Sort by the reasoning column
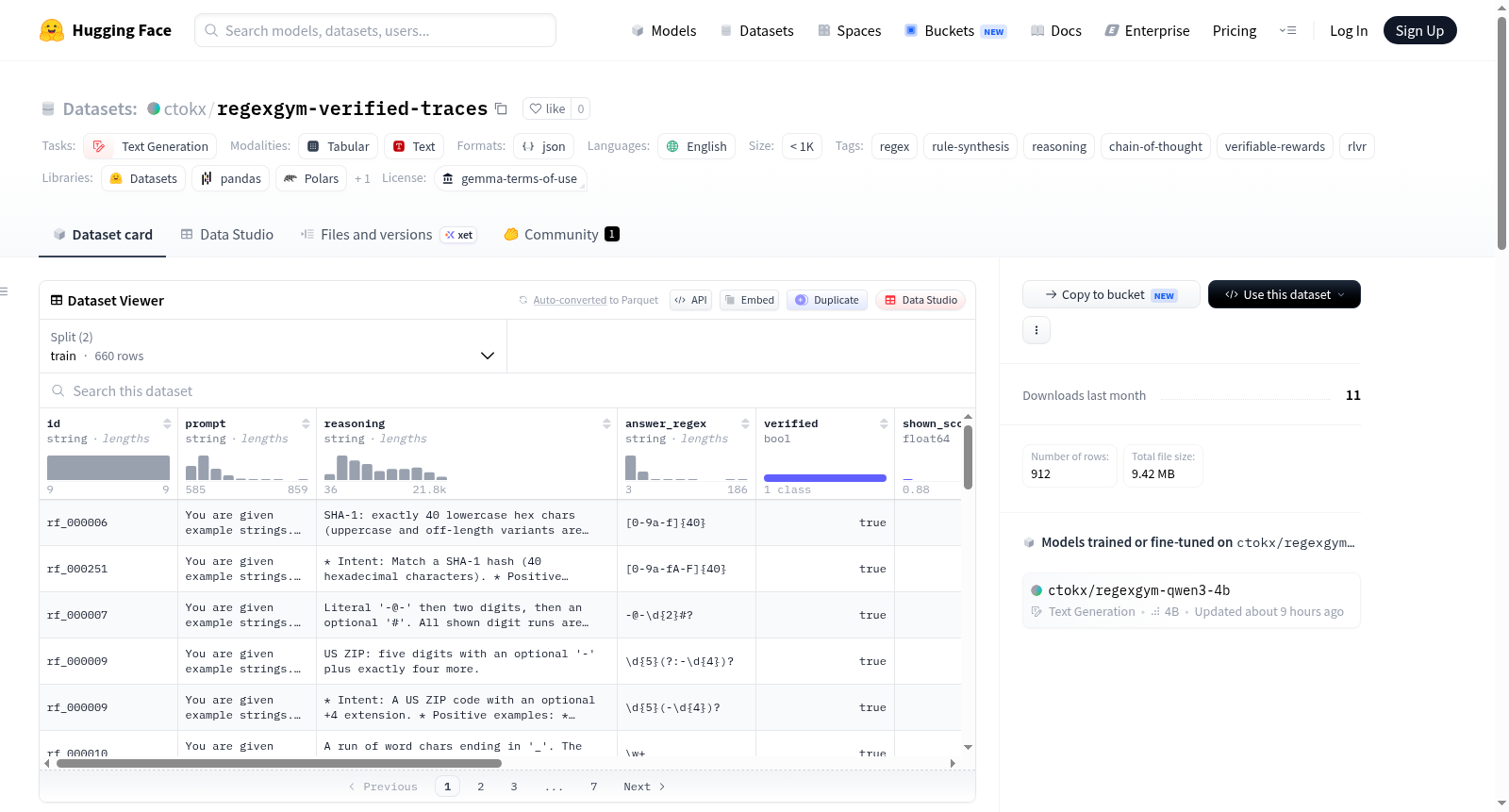Viewport: 1509px width, 812px height. coord(606,423)
